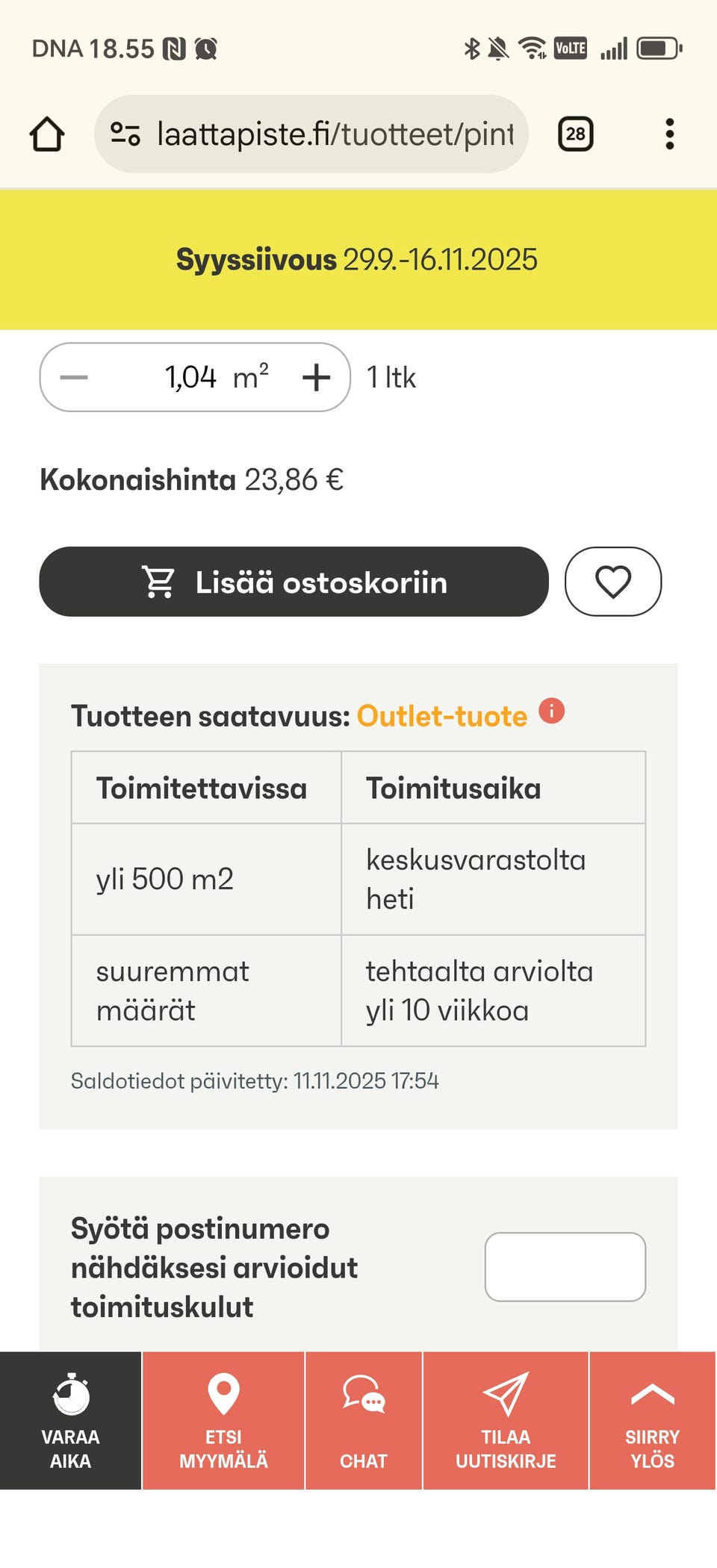This screenshot has height=1568, width=717.
Task: Open browser three-dot menu
Action: (x=670, y=133)
